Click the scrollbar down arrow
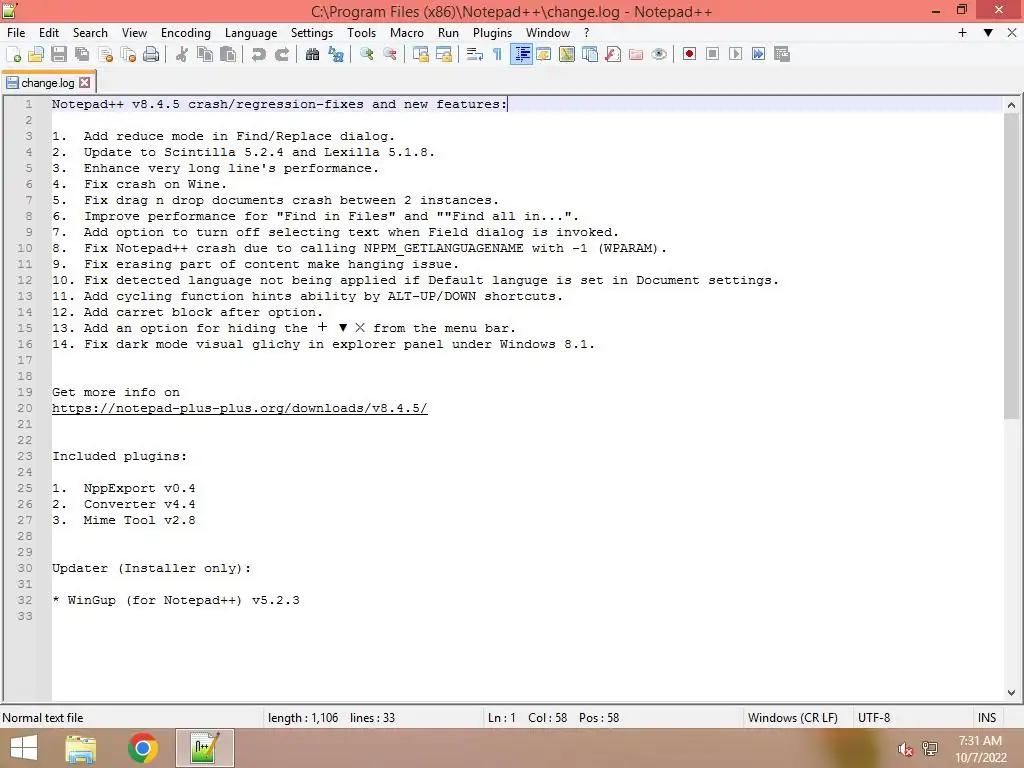The width and height of the screenshot is (1024, 768). [x=1011, y=692]
